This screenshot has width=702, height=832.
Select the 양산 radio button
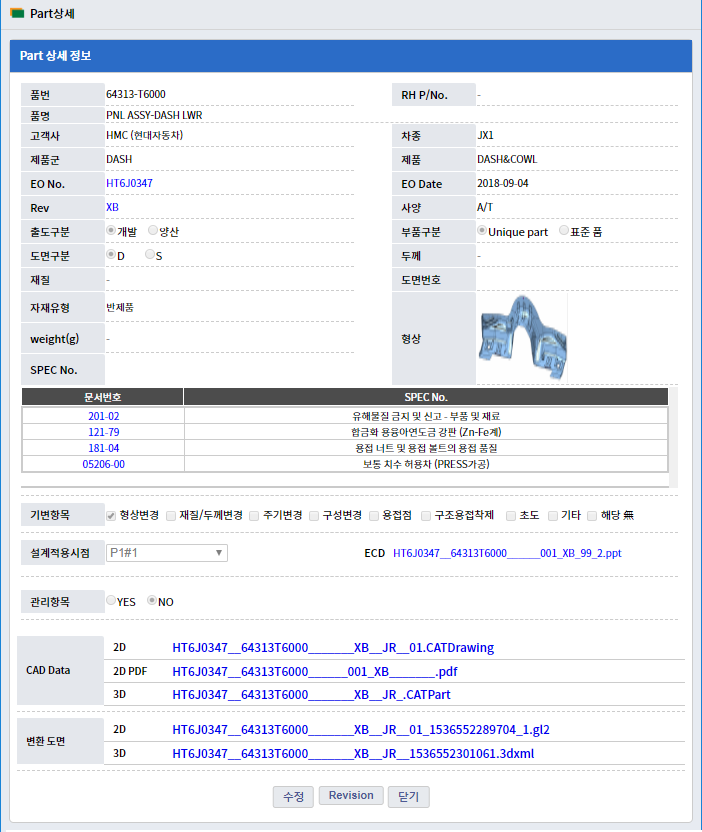pyautogui.click(x=153, y=231)
